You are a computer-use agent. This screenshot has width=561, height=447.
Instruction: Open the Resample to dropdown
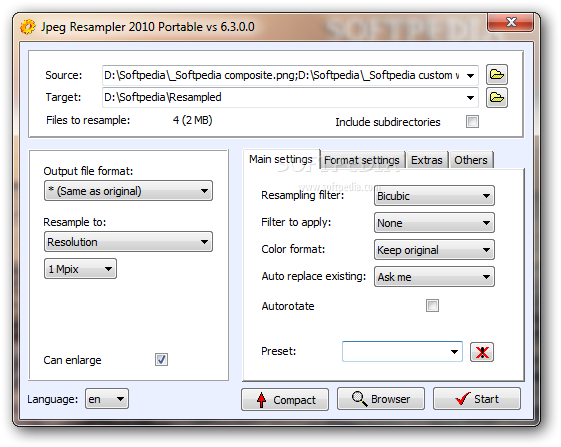[128, 242]
